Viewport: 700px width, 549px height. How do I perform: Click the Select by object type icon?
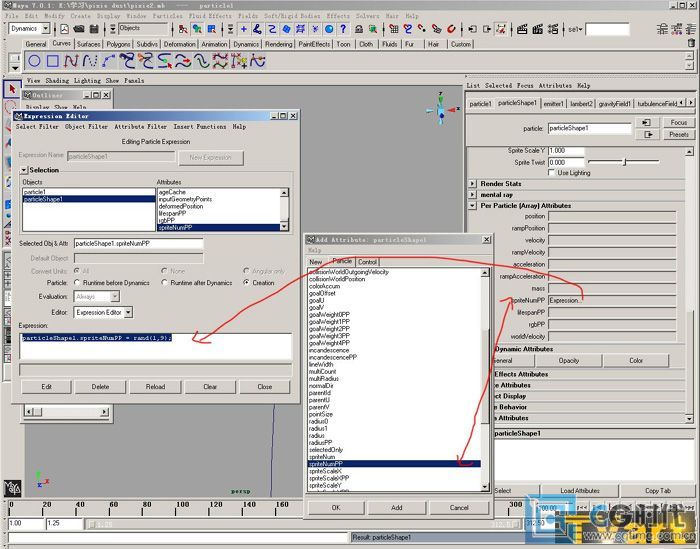pos(197,29)
